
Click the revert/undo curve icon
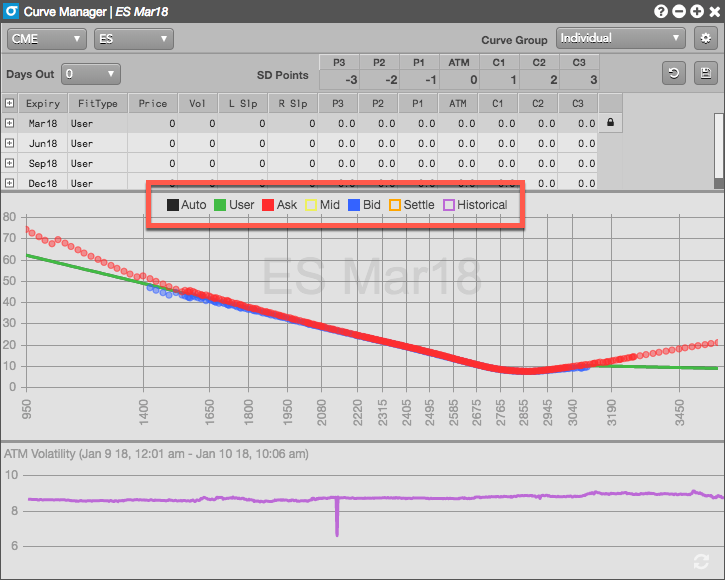pos(674,74)
